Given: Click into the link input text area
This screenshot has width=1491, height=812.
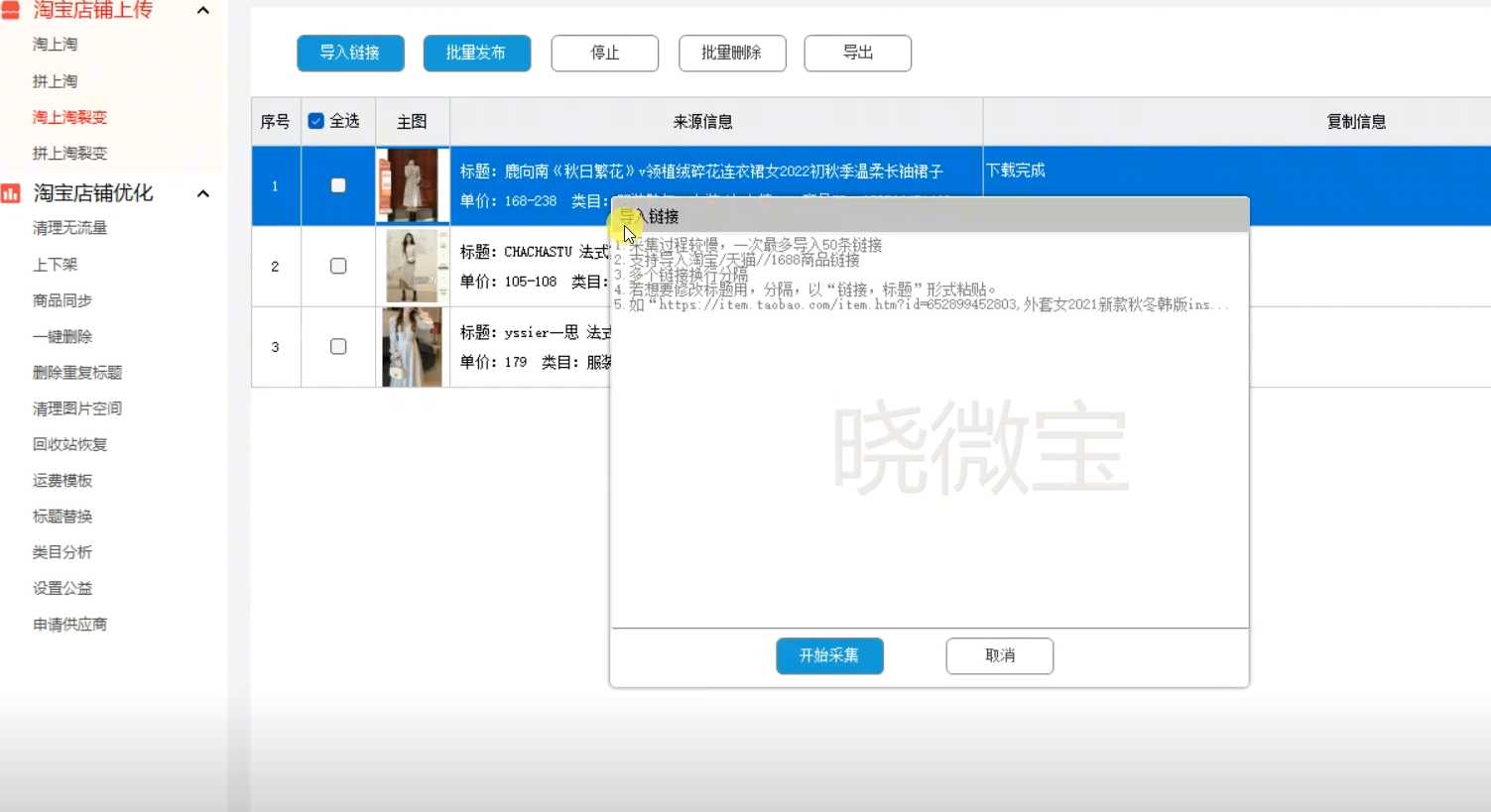Looking at the screenshot, I should (x=930, y=429).
